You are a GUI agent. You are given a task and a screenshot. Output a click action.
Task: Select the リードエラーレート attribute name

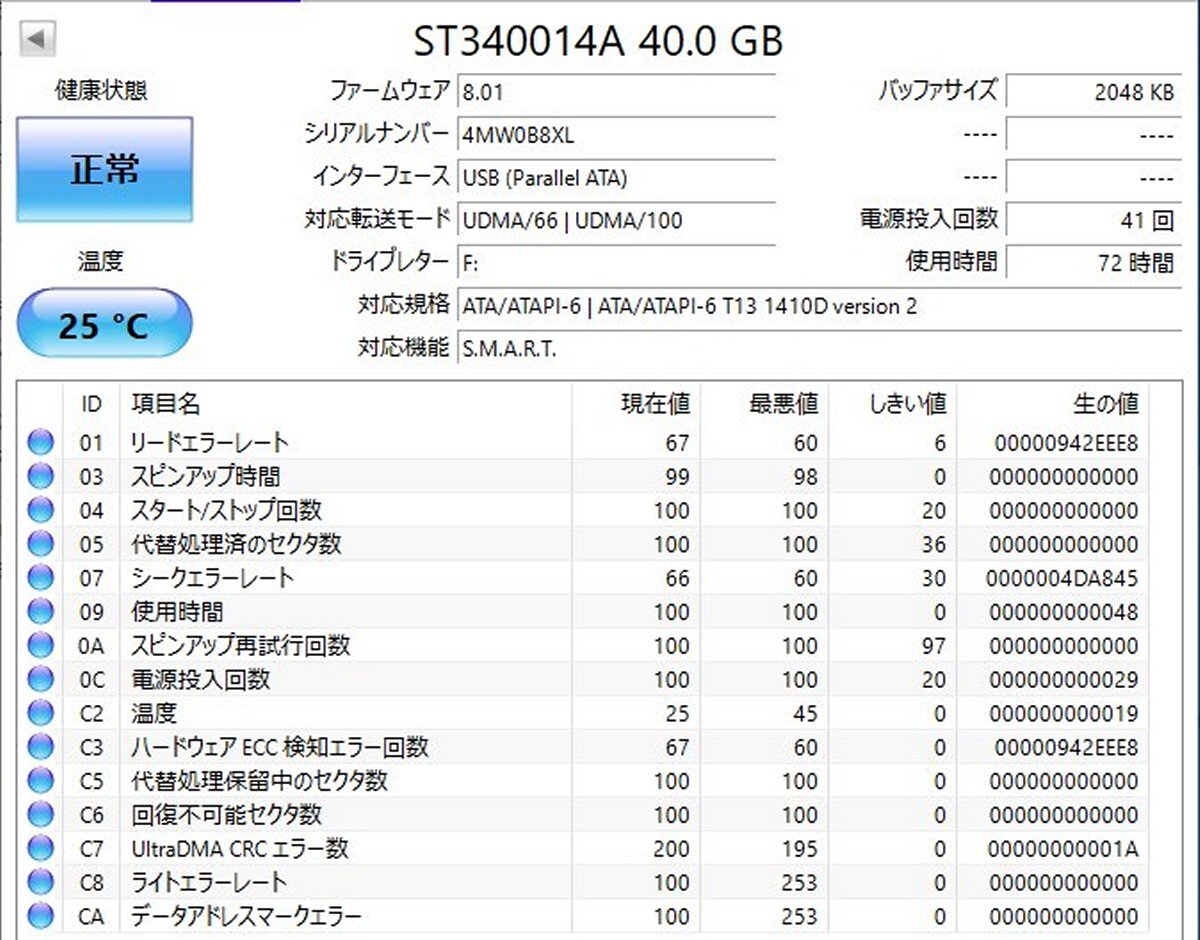point(210,442)
